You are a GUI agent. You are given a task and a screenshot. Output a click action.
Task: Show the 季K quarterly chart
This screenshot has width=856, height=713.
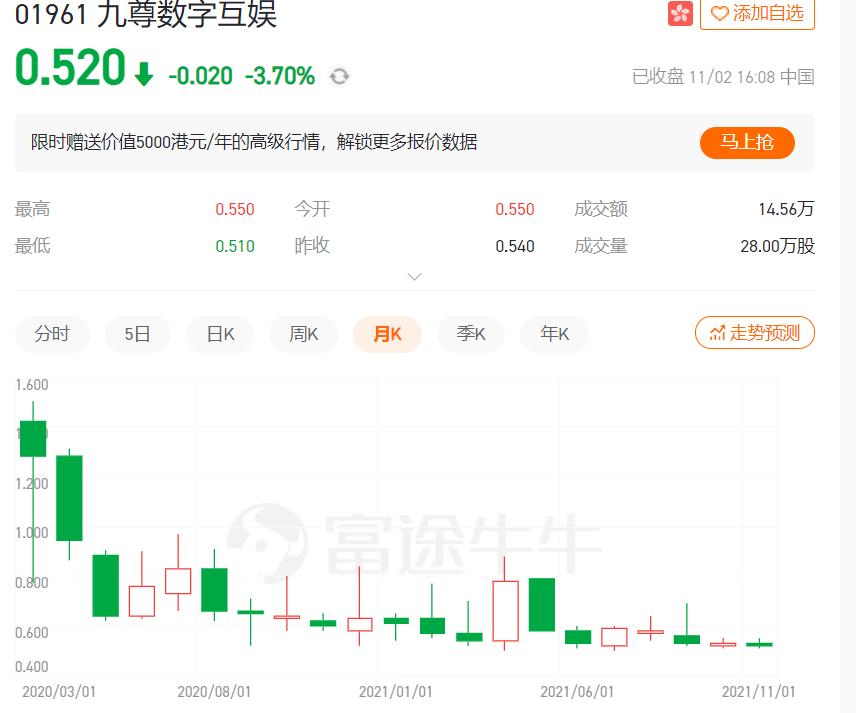coord(471,334)
